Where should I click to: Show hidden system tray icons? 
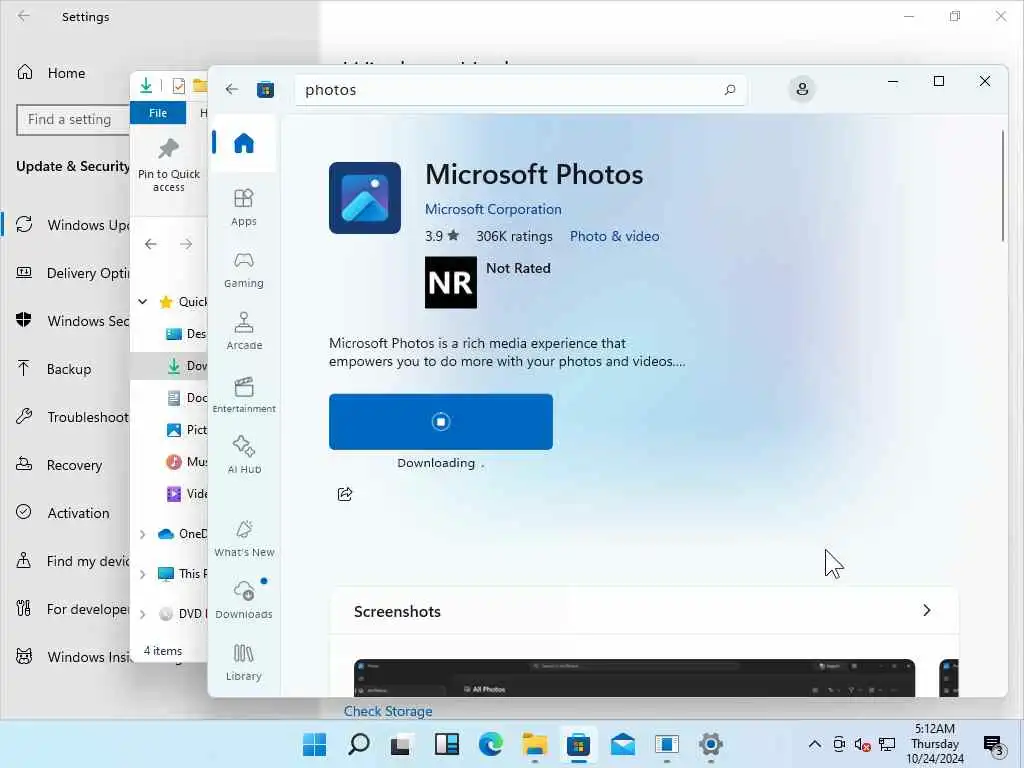click(x=814, y=744)
